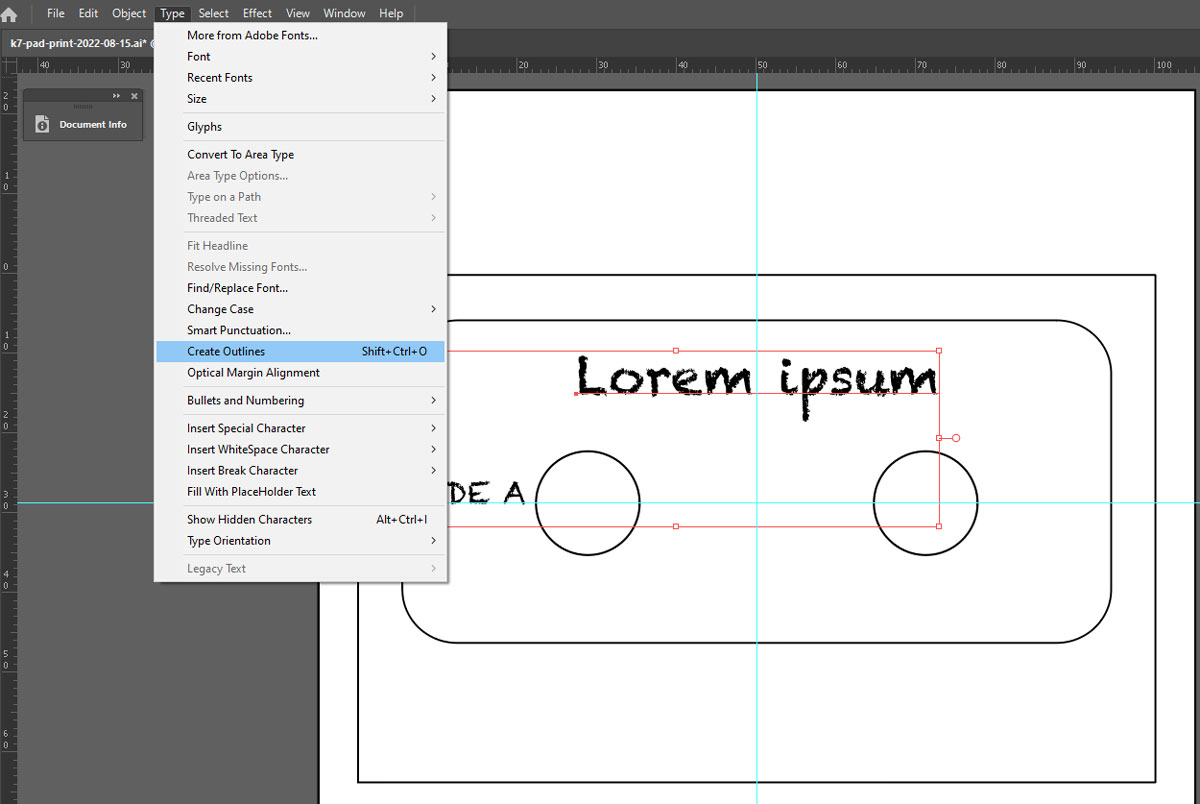Toggle Show Hidden Characters
The image size is (1200, 804).
click(x=249, y=520)
